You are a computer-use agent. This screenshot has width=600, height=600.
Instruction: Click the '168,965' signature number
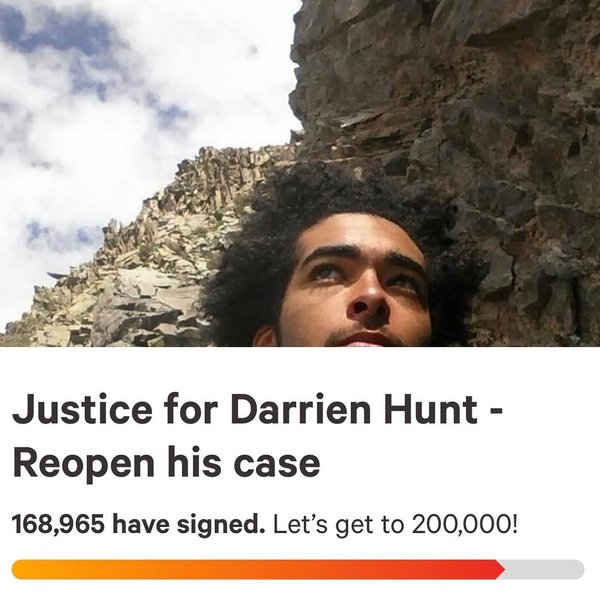(58, 525)
